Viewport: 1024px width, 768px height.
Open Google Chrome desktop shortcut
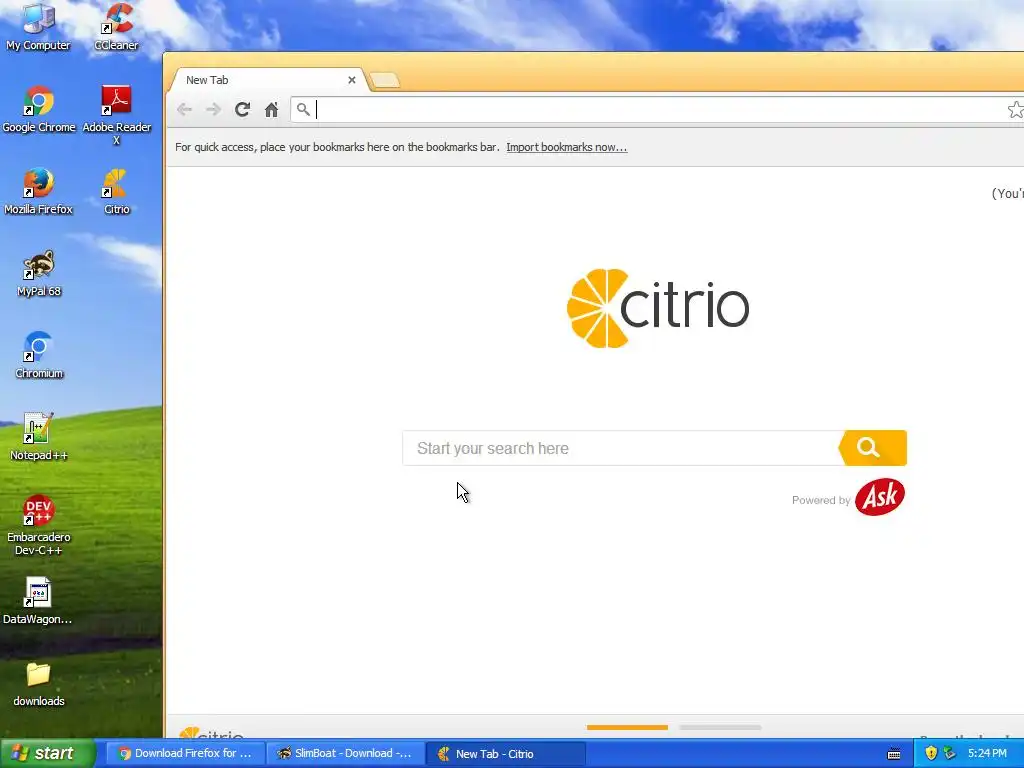coord(39,109)
